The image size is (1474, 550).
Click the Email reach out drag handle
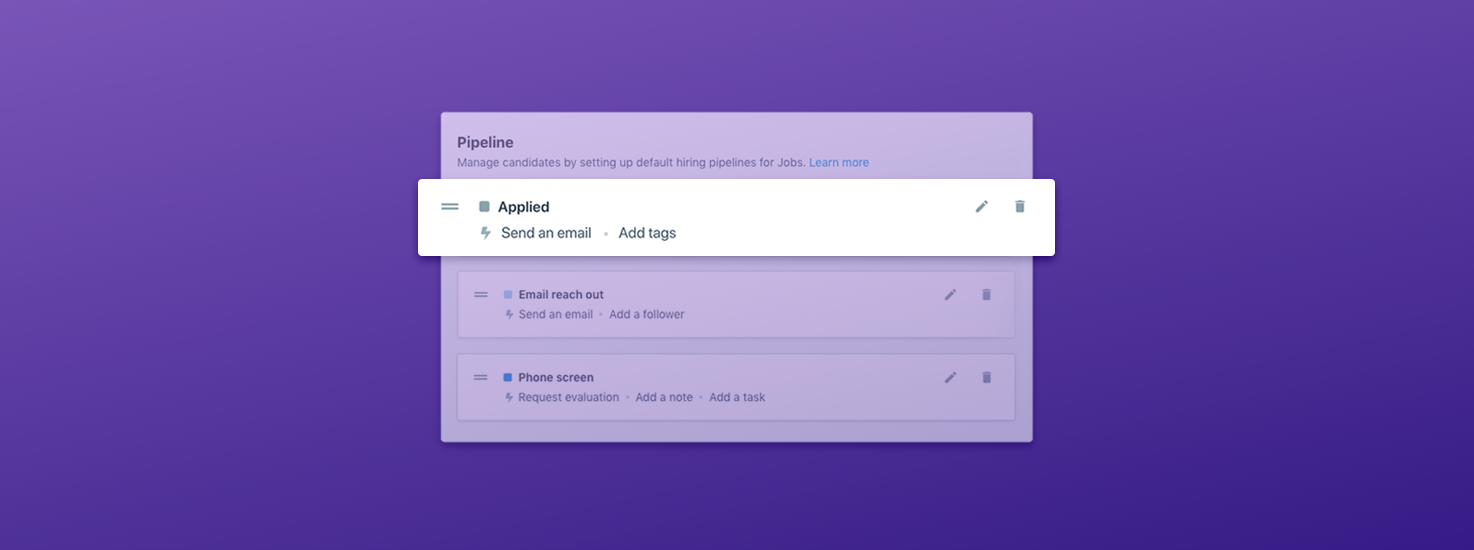(481, 295)
